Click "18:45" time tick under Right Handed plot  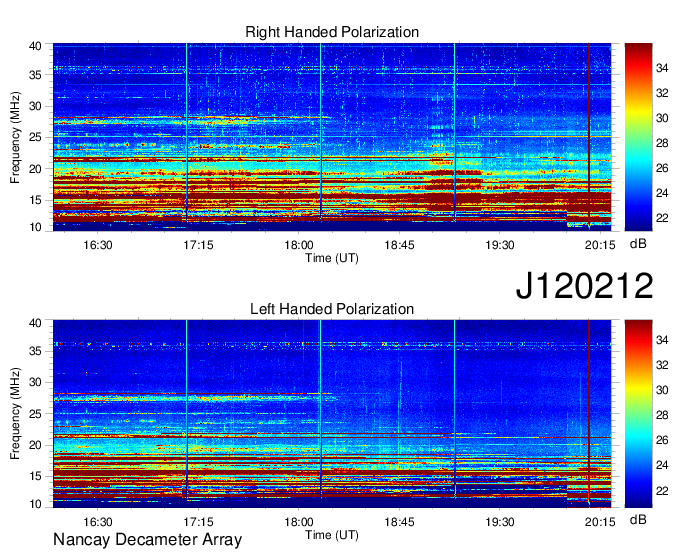point(399,245)
